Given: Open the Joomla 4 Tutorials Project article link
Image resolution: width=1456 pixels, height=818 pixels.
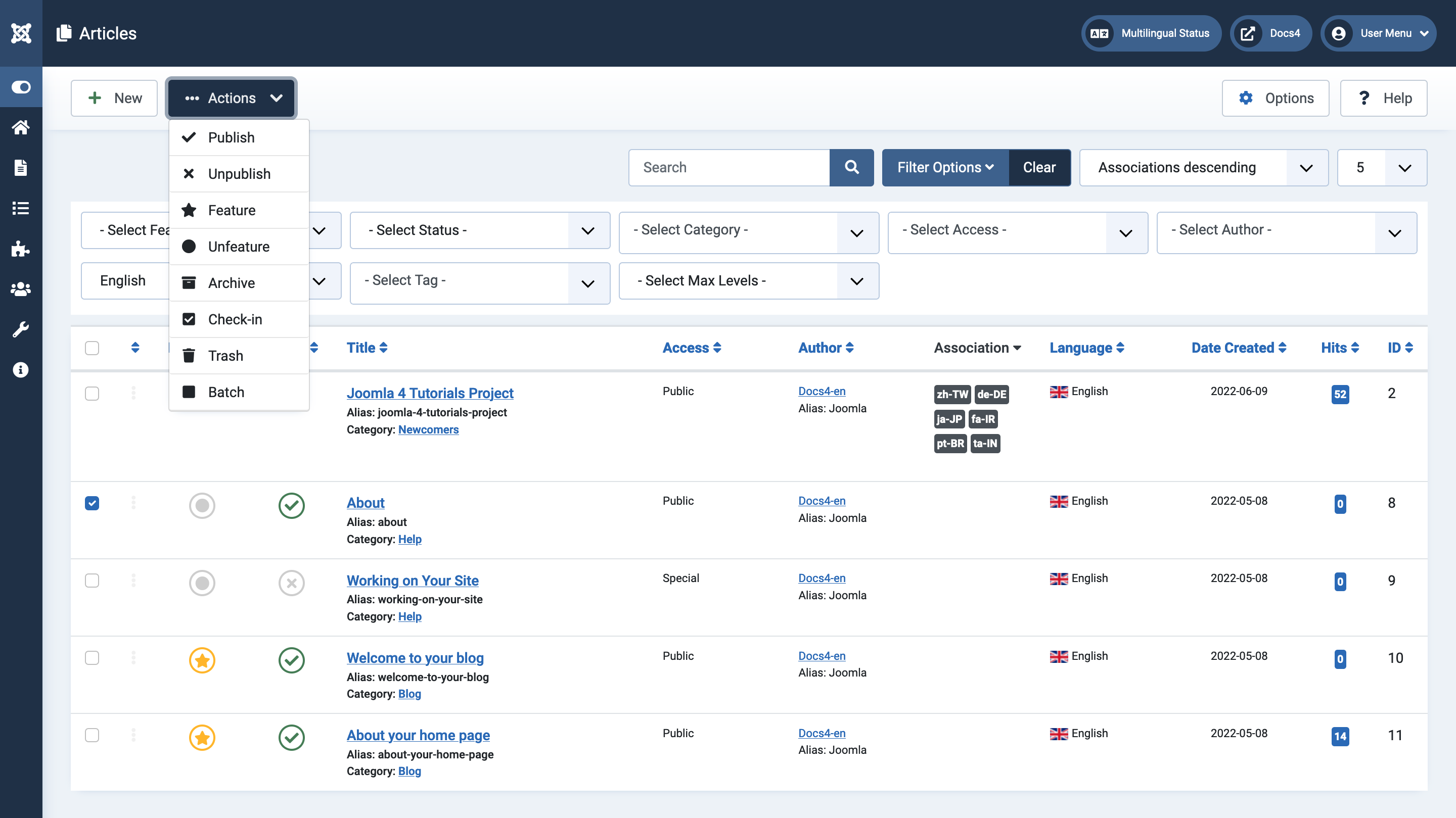Looking at the screenshot, I should tap(430, 393).
